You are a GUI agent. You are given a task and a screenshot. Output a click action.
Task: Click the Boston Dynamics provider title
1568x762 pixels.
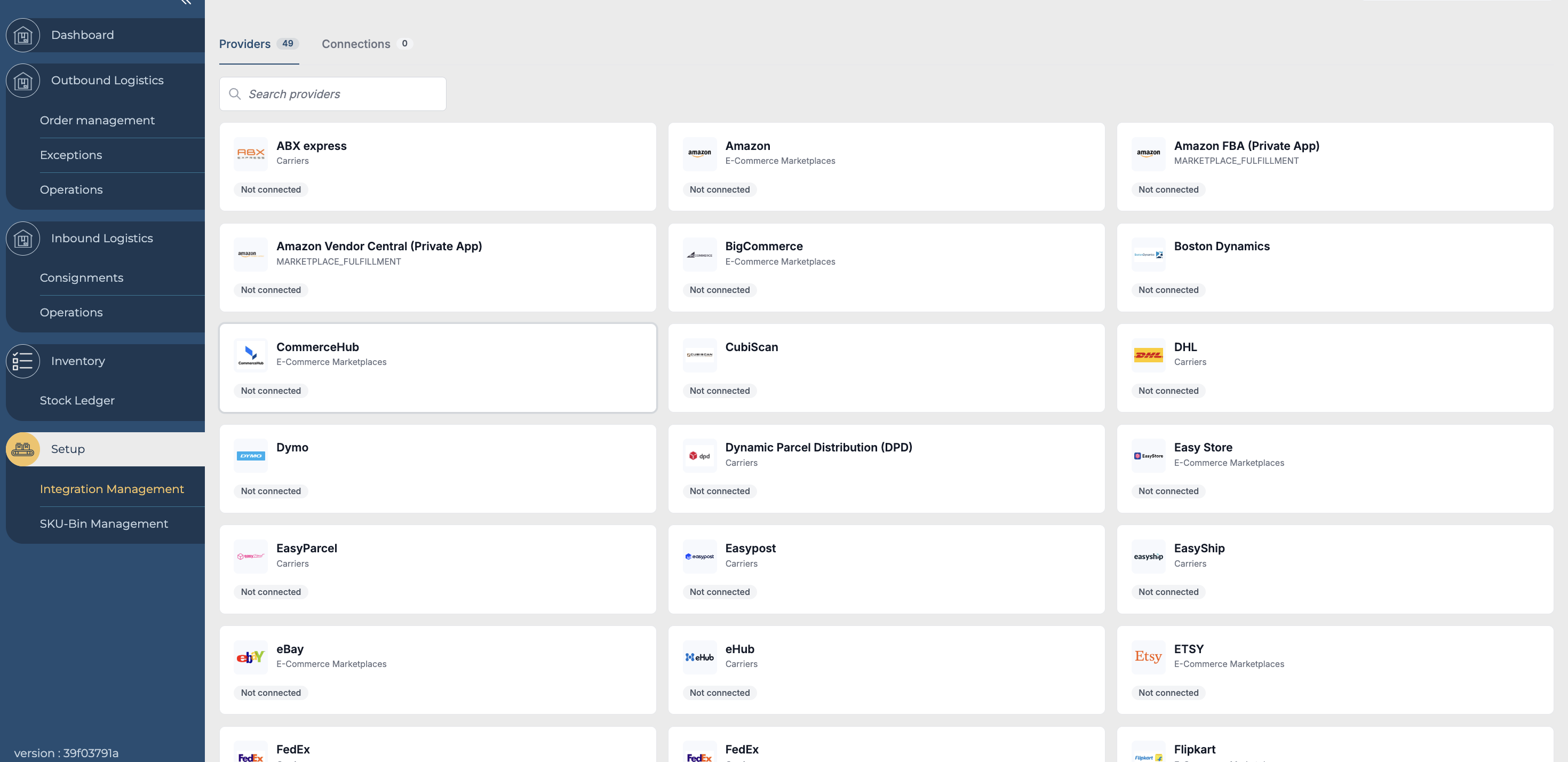pos(1222,247)
